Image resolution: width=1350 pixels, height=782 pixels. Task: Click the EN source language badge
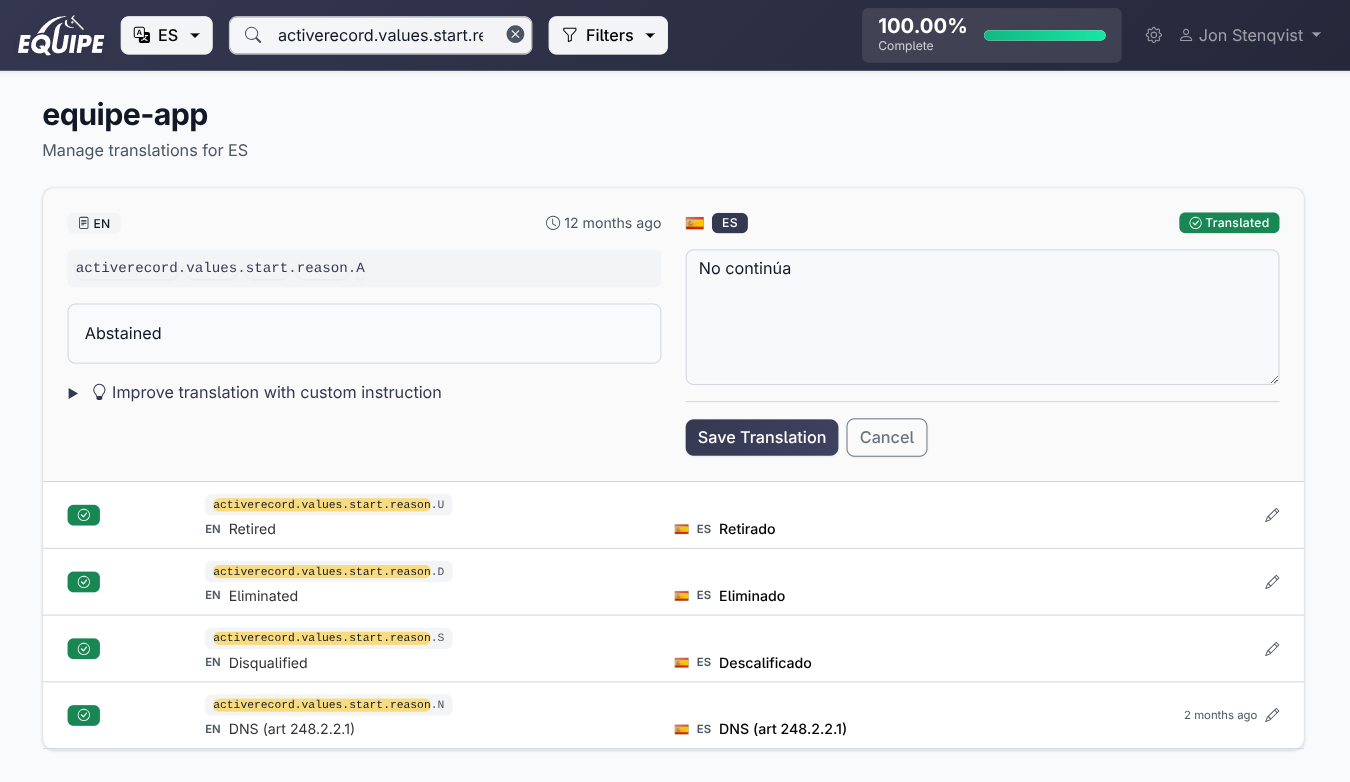point(94,224)
